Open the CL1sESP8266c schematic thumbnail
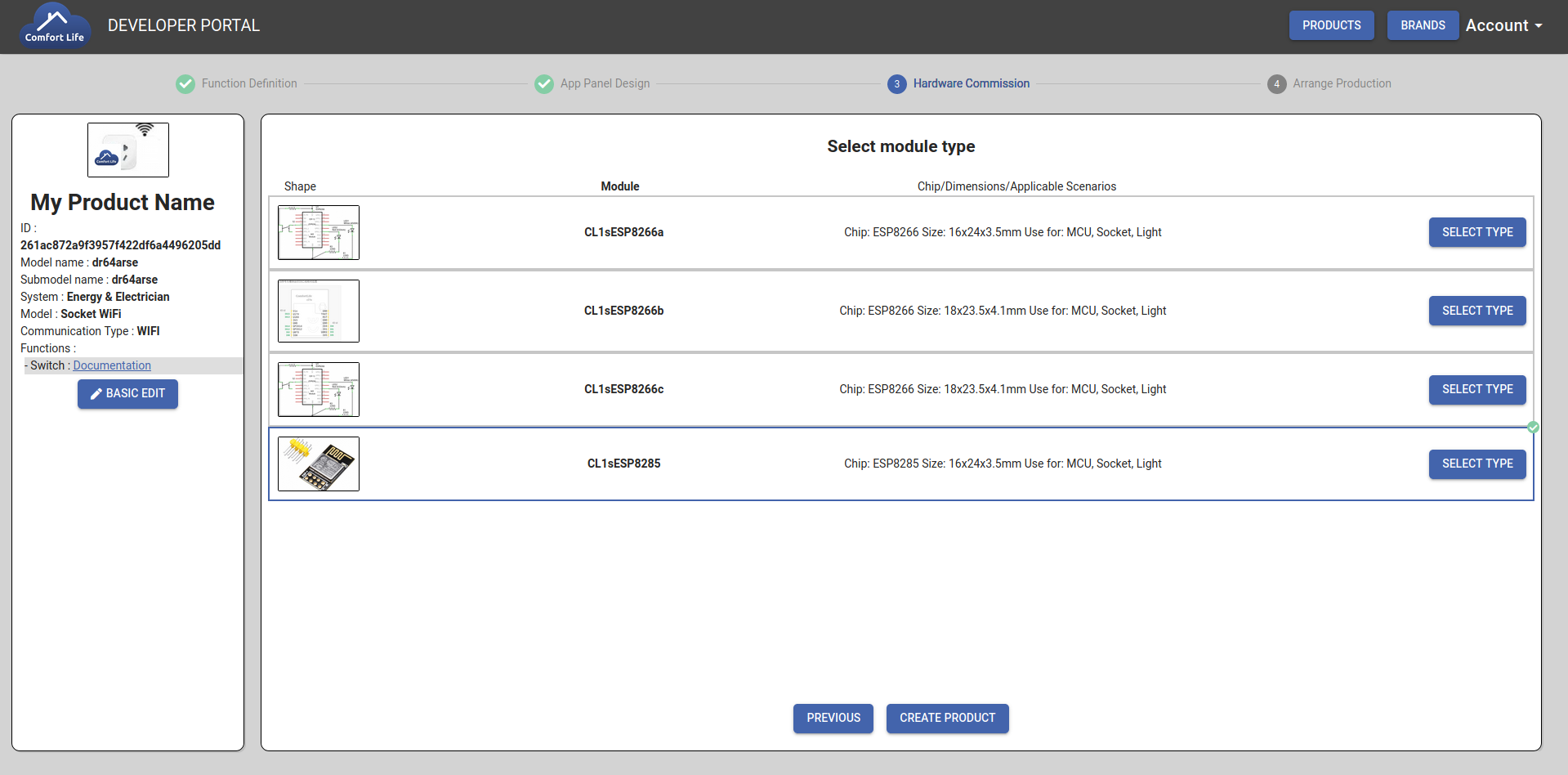The image size is (1568, 775). click(x=319, y=389)
